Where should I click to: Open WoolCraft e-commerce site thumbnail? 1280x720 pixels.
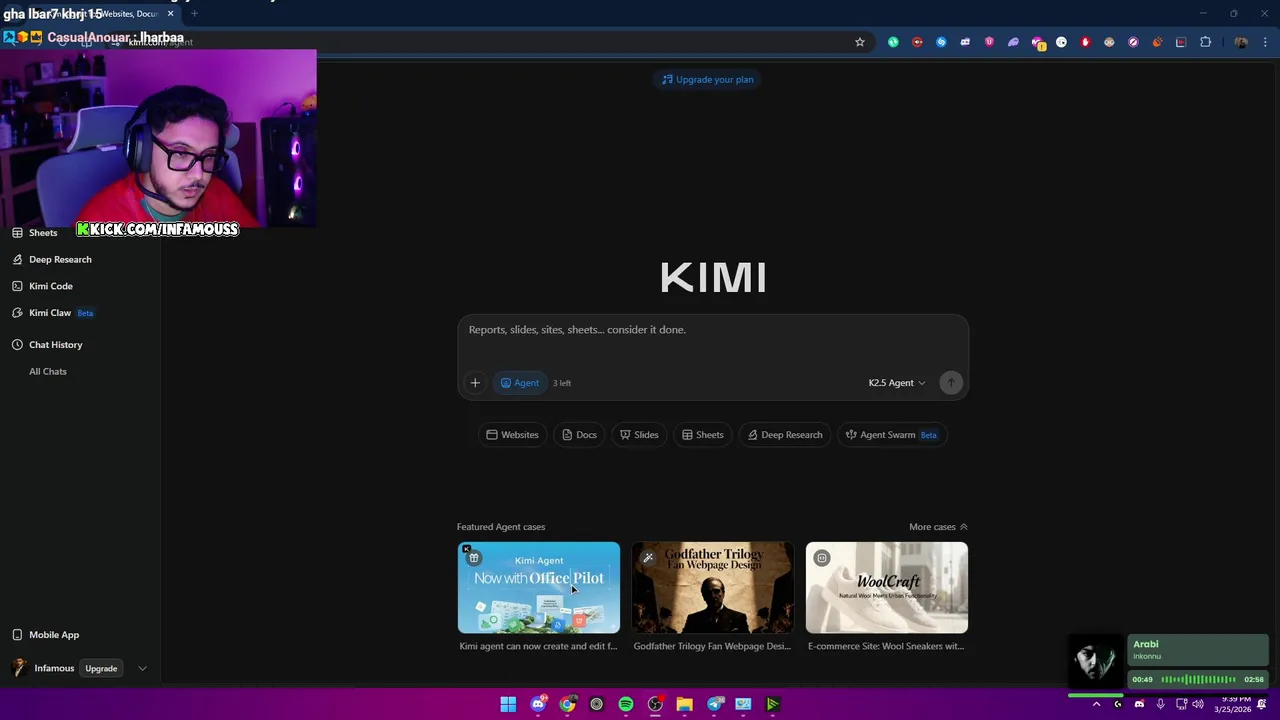click(x=887, y=588)
